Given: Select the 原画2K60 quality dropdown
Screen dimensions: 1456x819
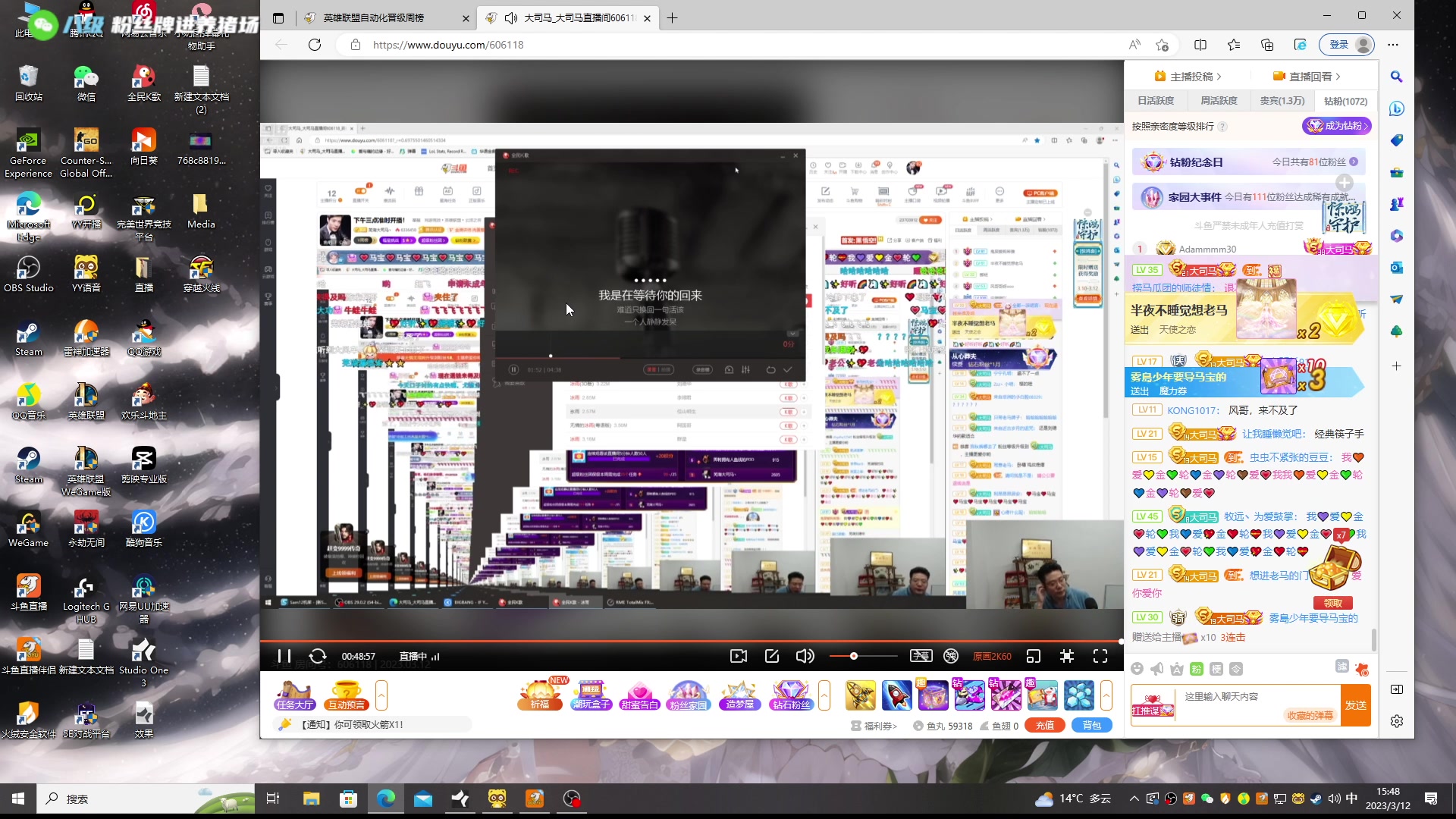Looking at the screenshot, I should click(992, 657).
